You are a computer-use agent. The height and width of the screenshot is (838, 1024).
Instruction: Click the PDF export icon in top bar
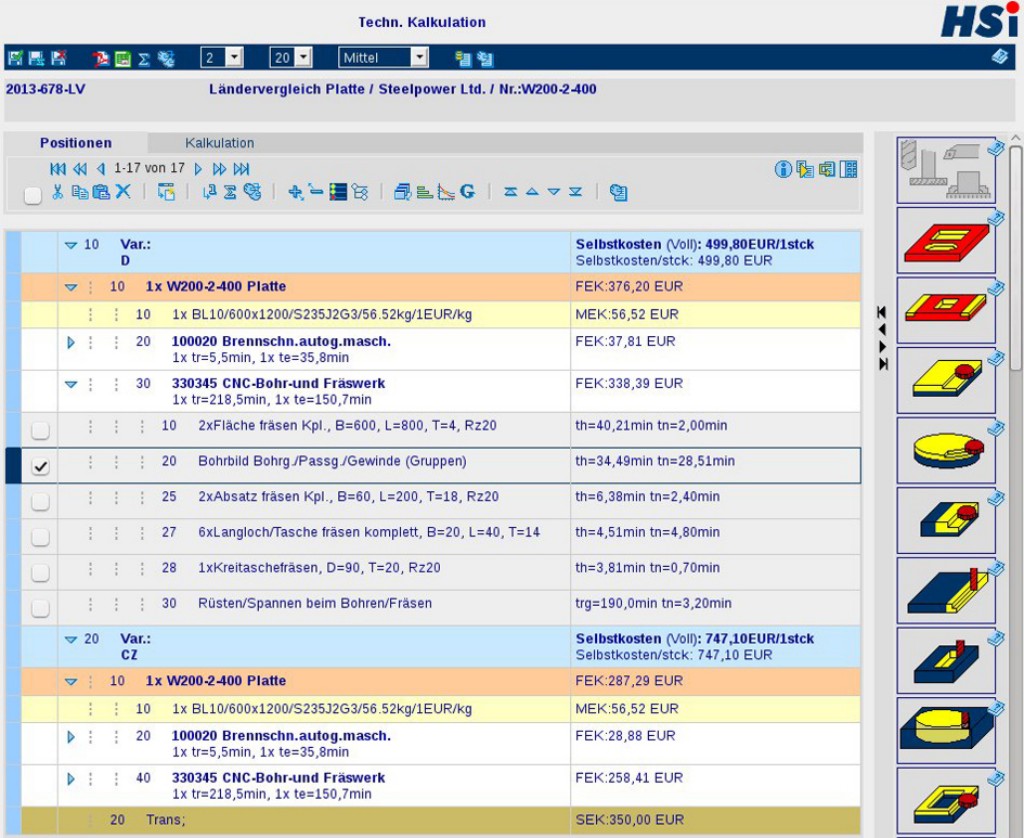[101, 59]
